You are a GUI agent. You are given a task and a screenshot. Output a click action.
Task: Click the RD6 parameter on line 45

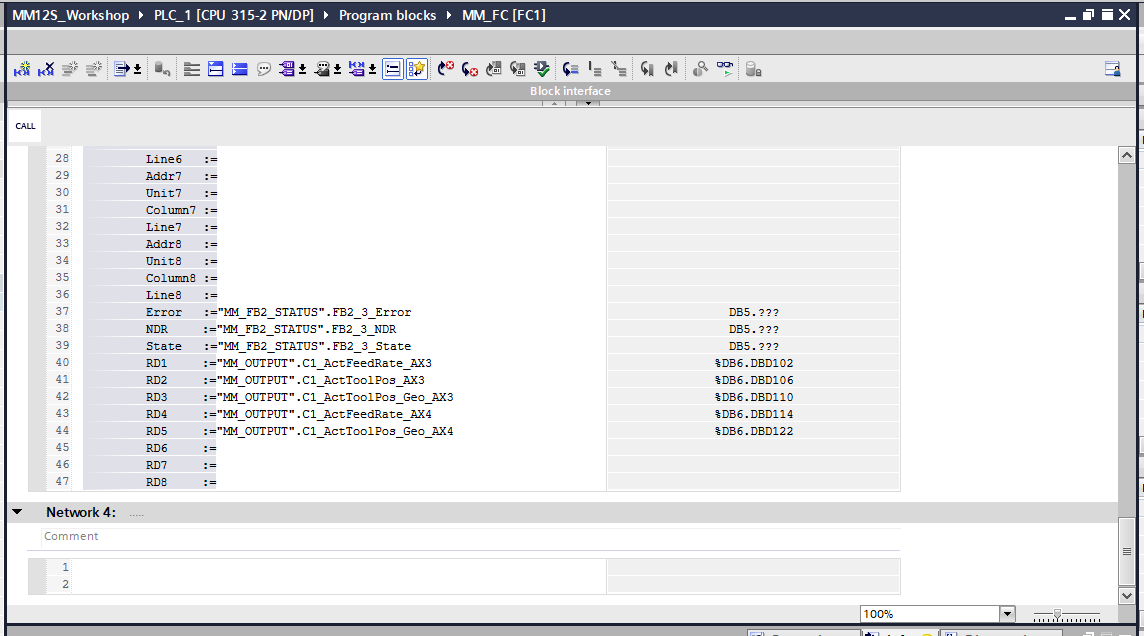point(156,449)
